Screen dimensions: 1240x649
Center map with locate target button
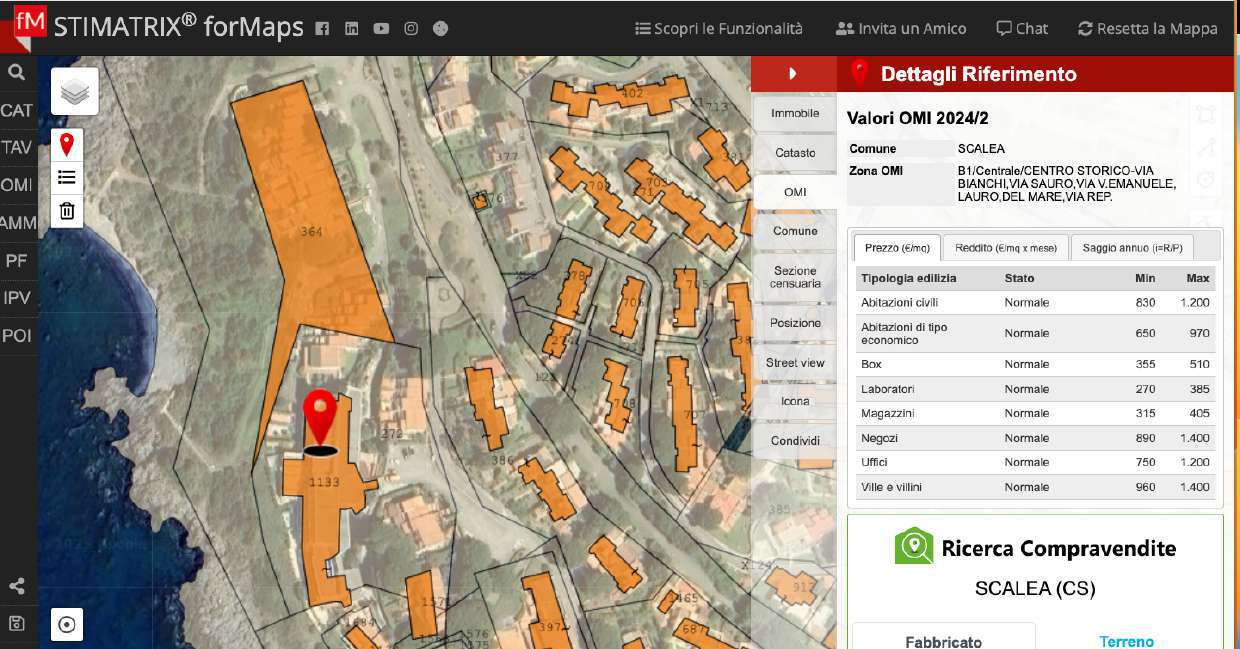(x=67, y=624)
